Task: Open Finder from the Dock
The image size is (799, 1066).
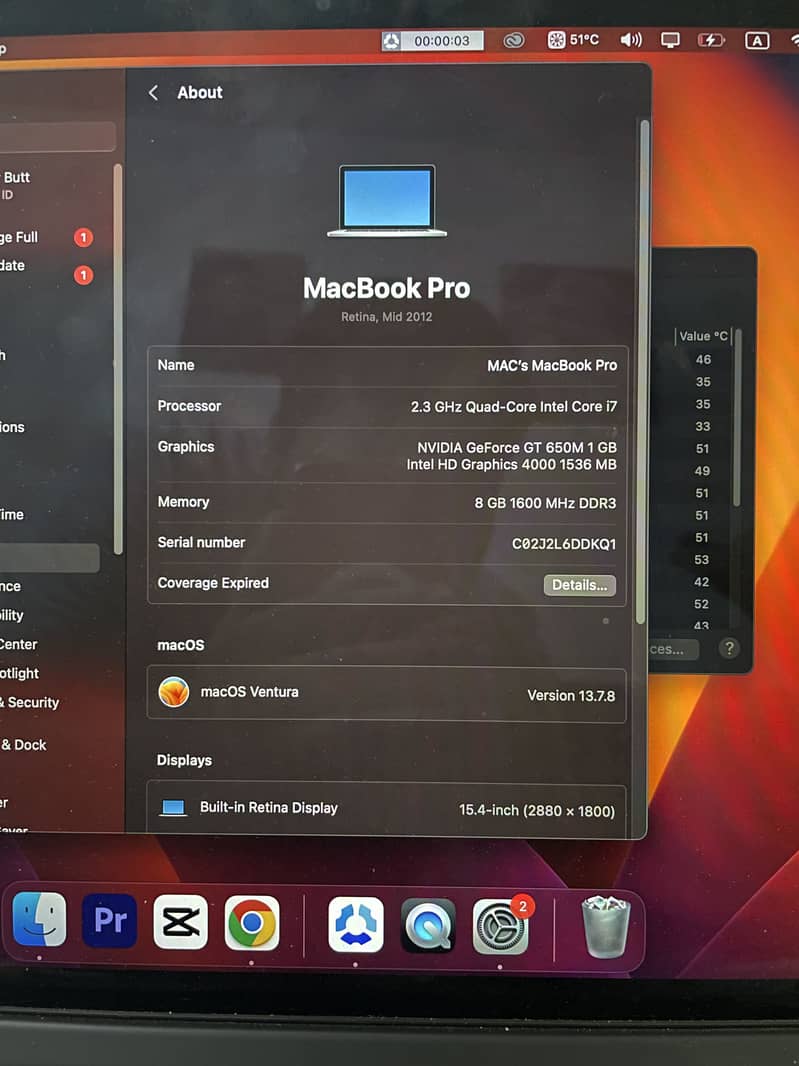Action: (39, 921)
